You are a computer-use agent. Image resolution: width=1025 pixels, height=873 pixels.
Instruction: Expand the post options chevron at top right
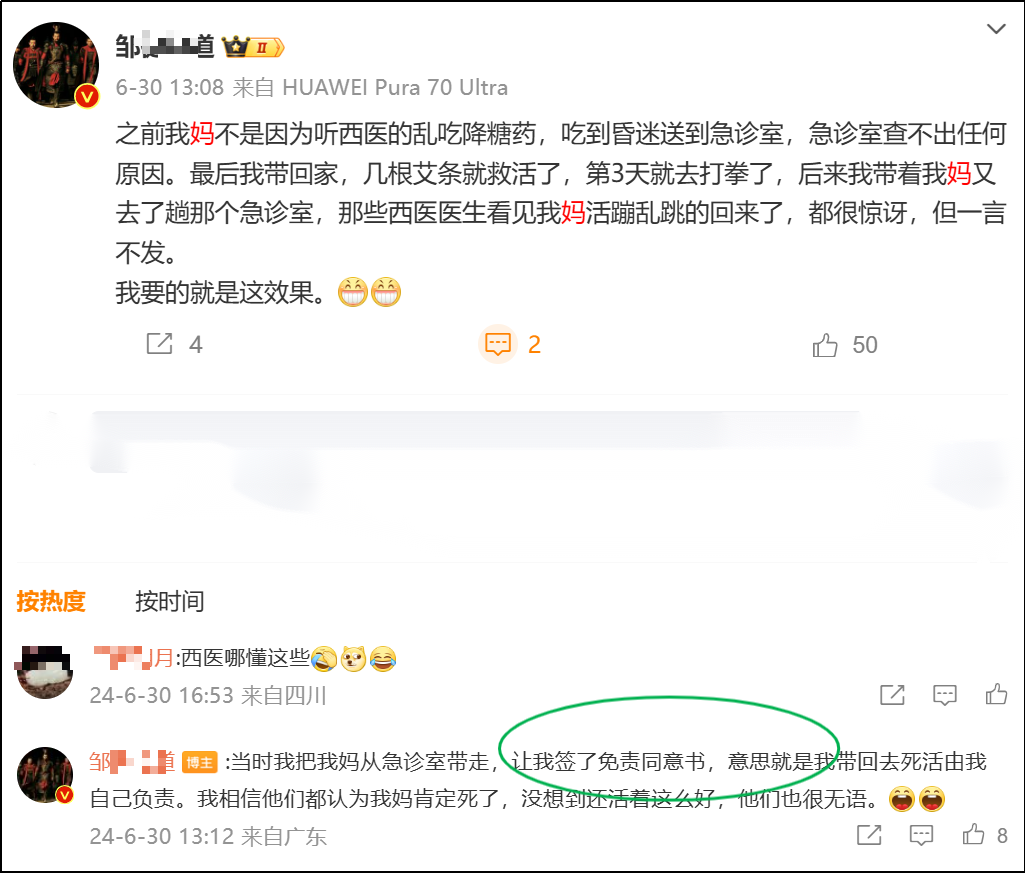click(x=996, y=29)
